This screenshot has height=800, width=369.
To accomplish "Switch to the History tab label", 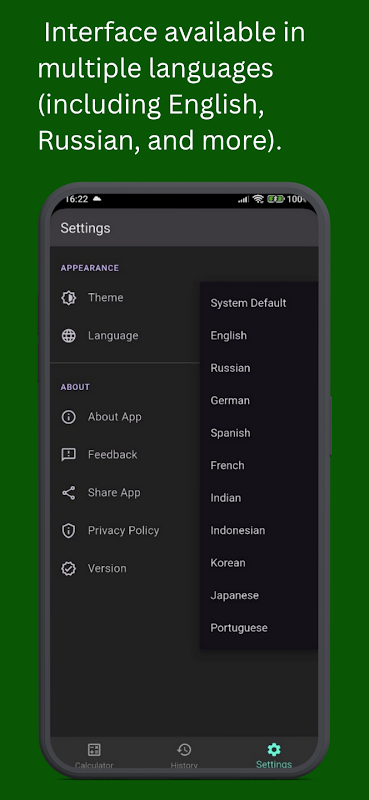I will click(184, 765).
